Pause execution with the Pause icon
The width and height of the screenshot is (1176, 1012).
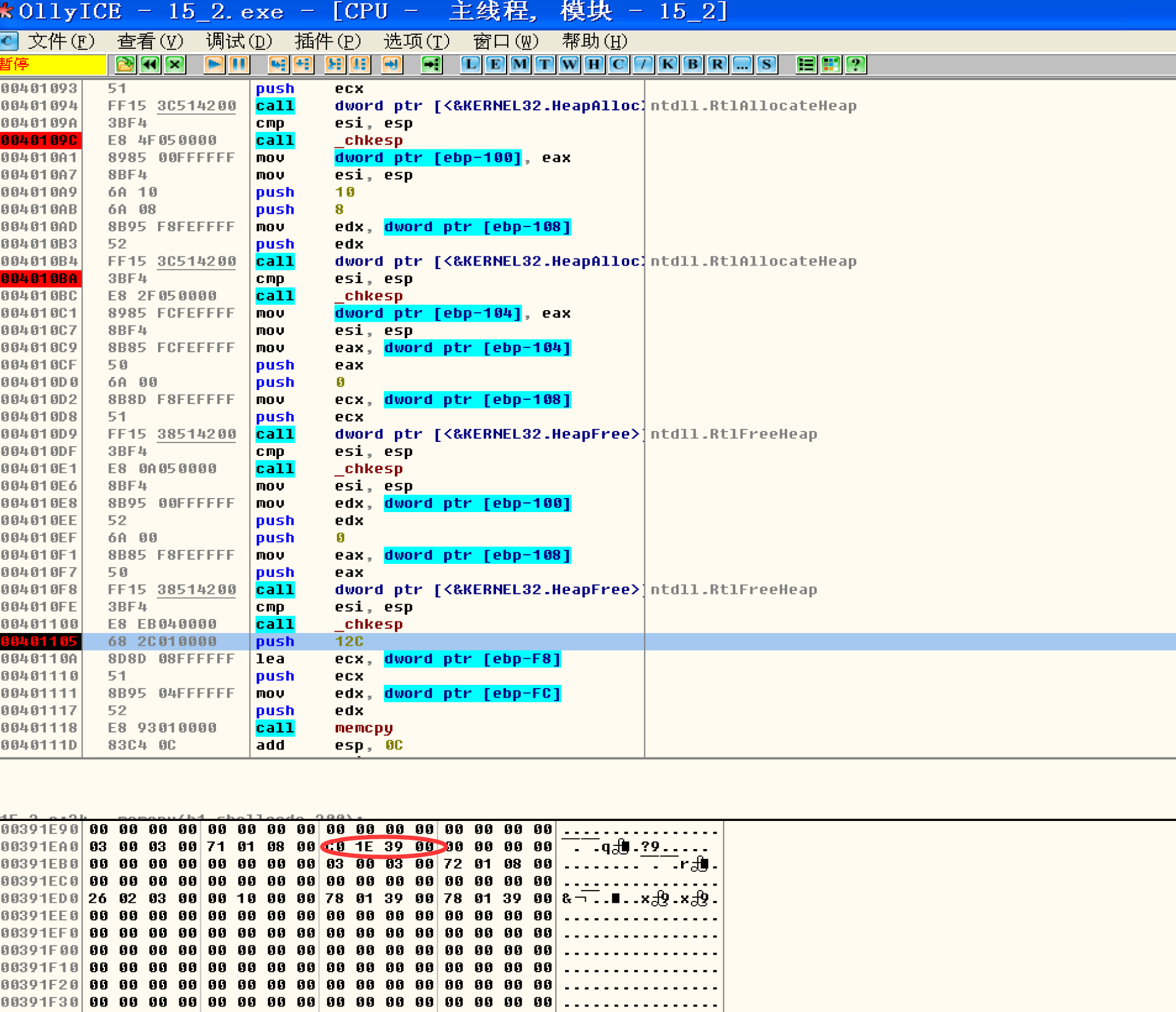239,65
